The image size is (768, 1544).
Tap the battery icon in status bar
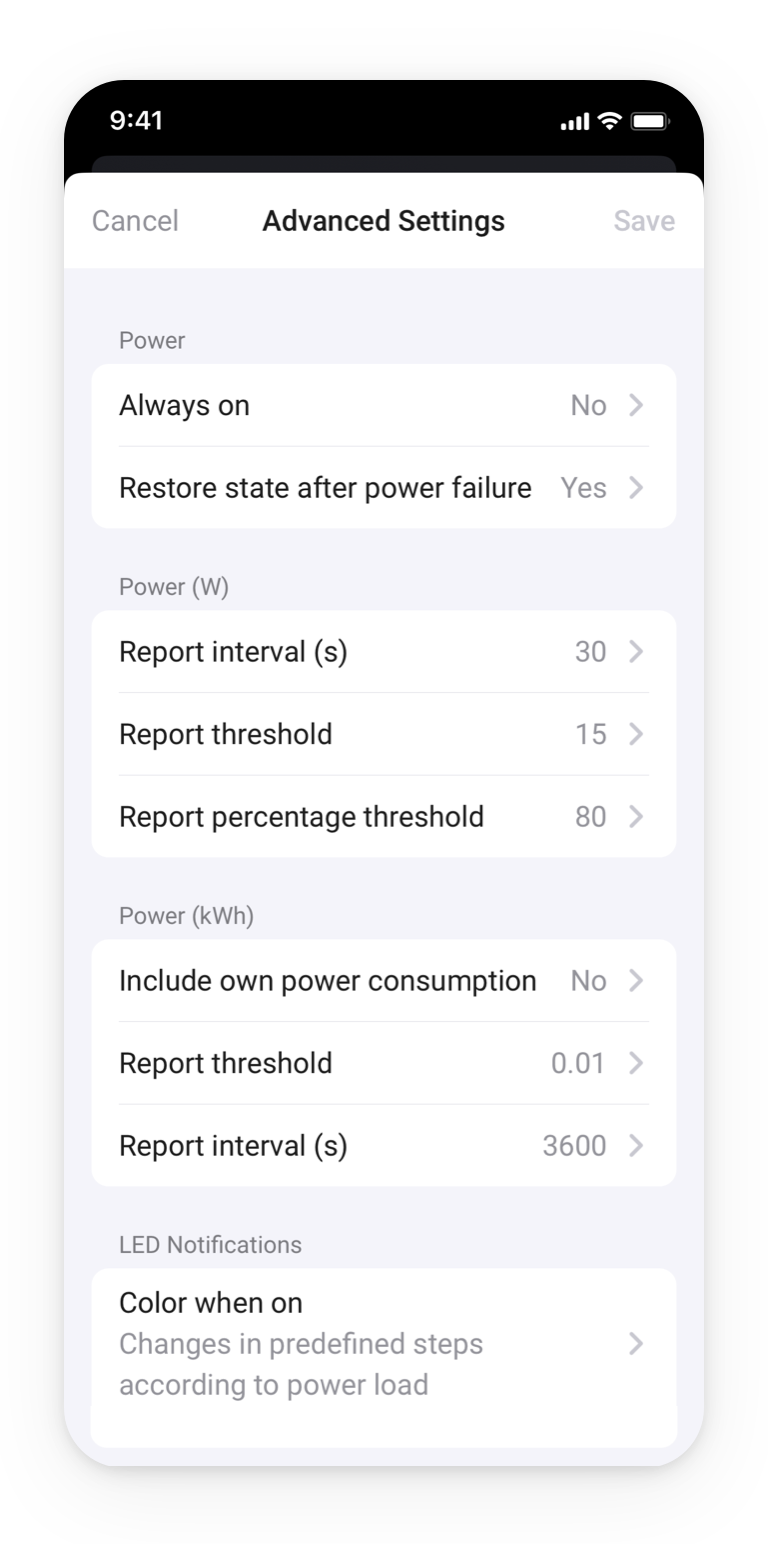click(650, 122)
